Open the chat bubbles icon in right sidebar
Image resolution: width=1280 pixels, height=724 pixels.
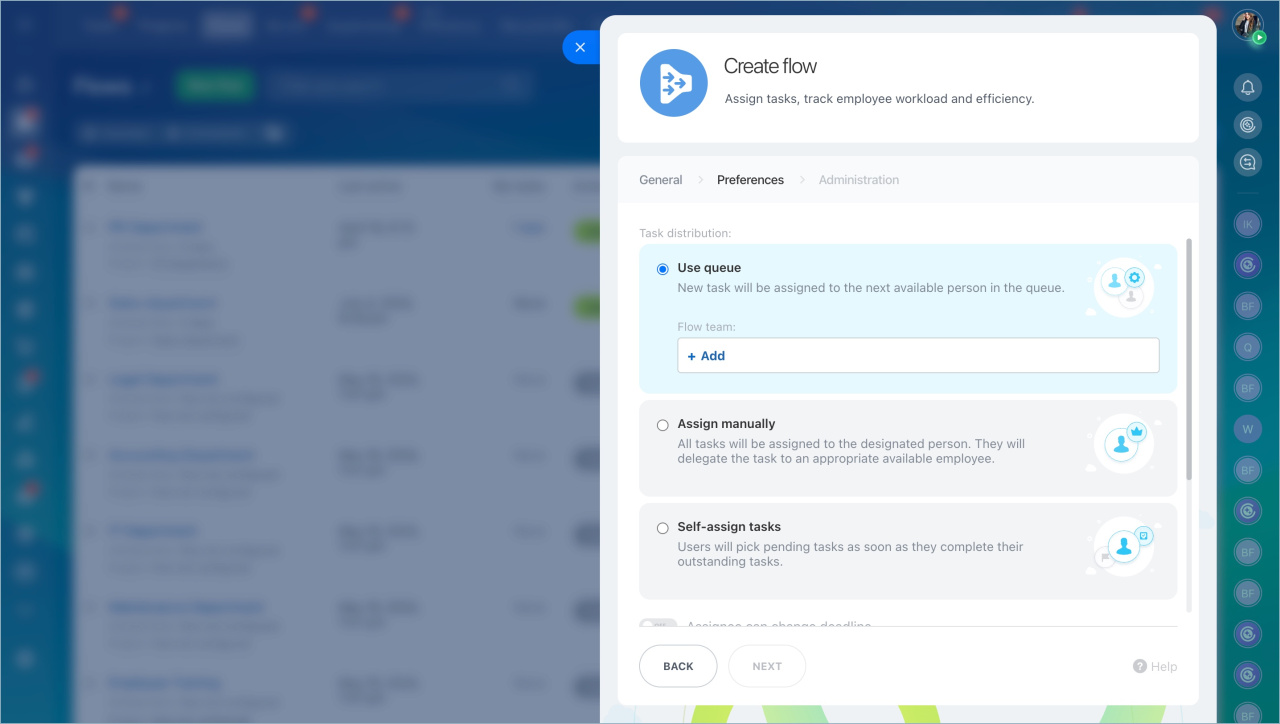(x=1247, y=162)
